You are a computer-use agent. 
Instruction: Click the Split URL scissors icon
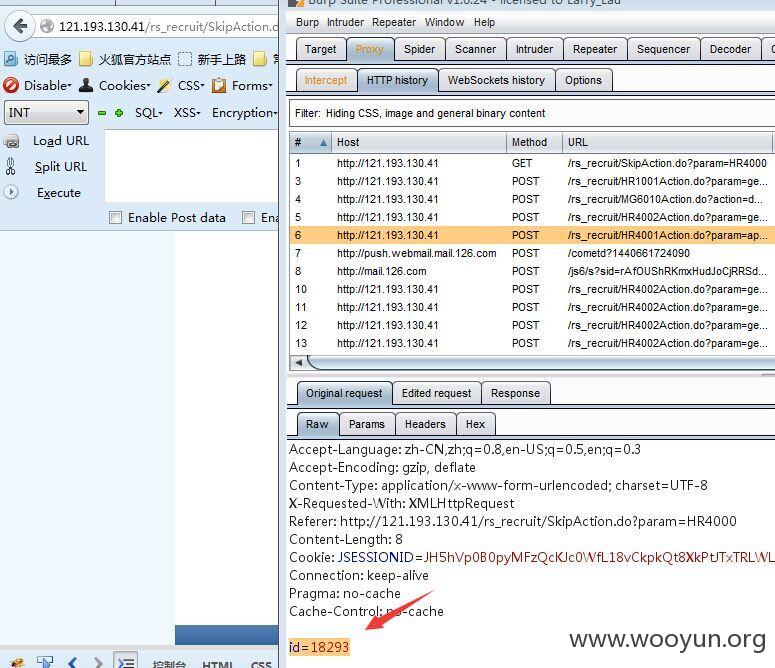tap(10, 167)
